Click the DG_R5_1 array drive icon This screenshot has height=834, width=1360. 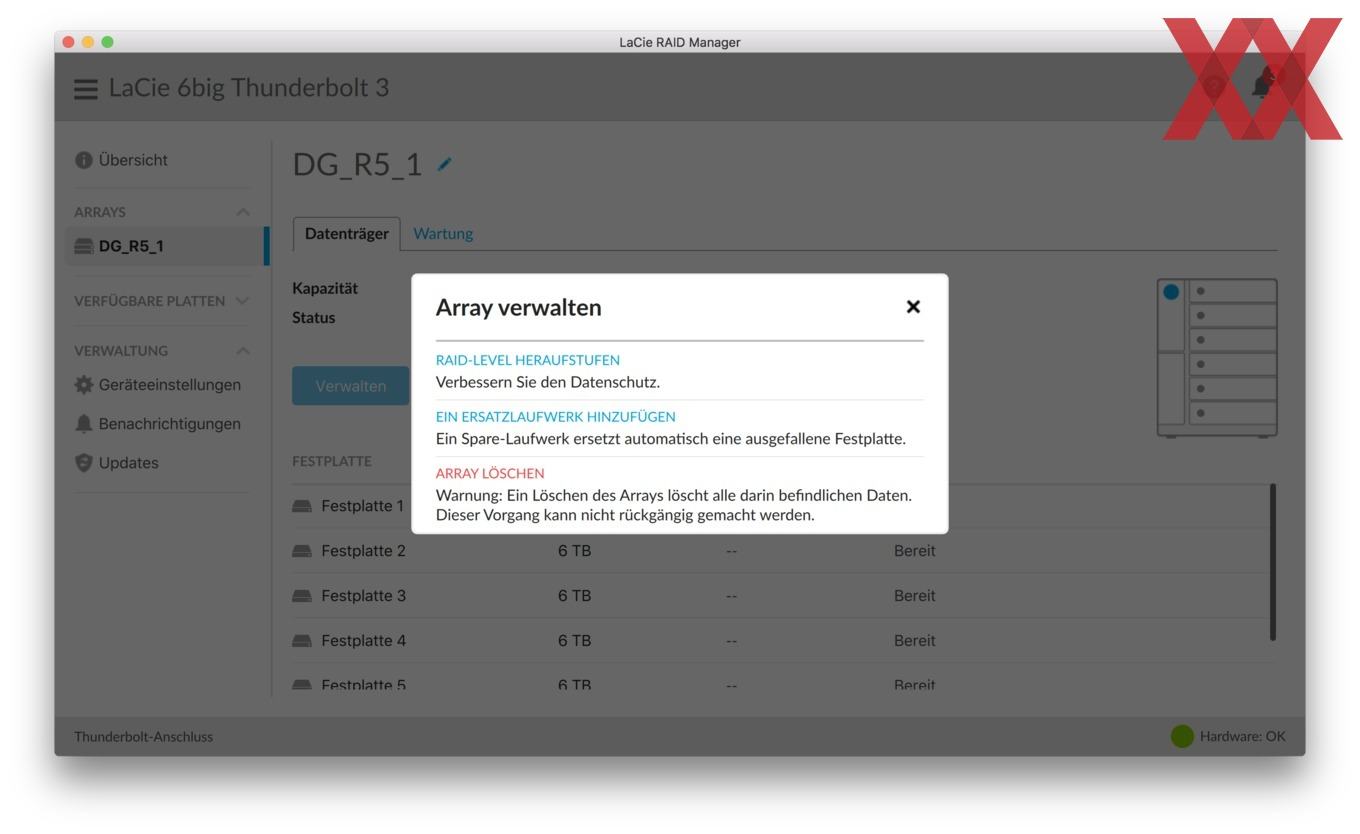point(85,246)
